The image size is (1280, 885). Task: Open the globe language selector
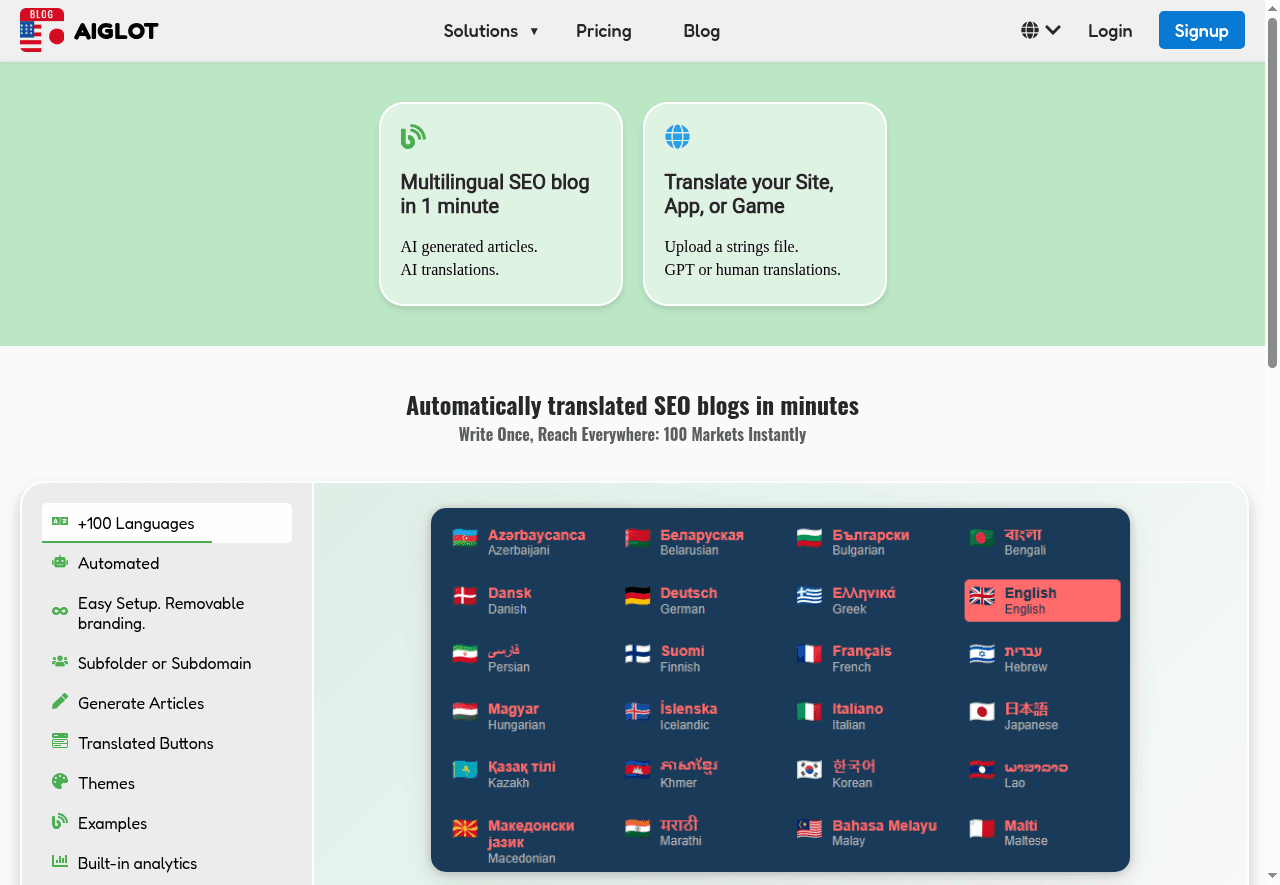[1040, 31]
